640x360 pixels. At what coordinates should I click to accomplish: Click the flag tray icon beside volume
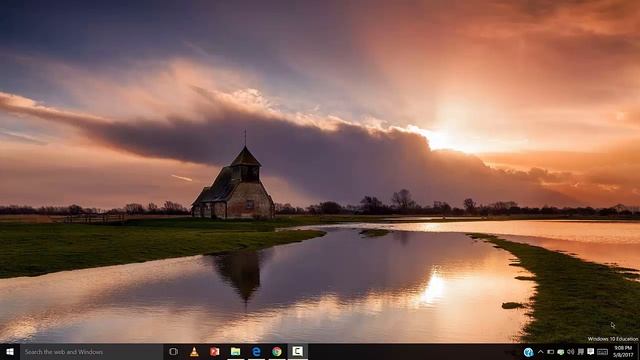(x=581, y=352)
